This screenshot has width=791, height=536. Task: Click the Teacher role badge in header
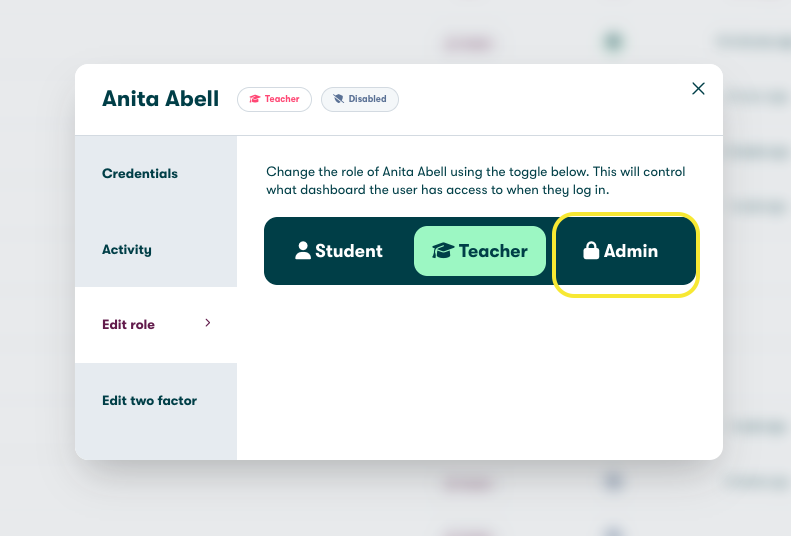pyautogui.click(x=274, y=99)
